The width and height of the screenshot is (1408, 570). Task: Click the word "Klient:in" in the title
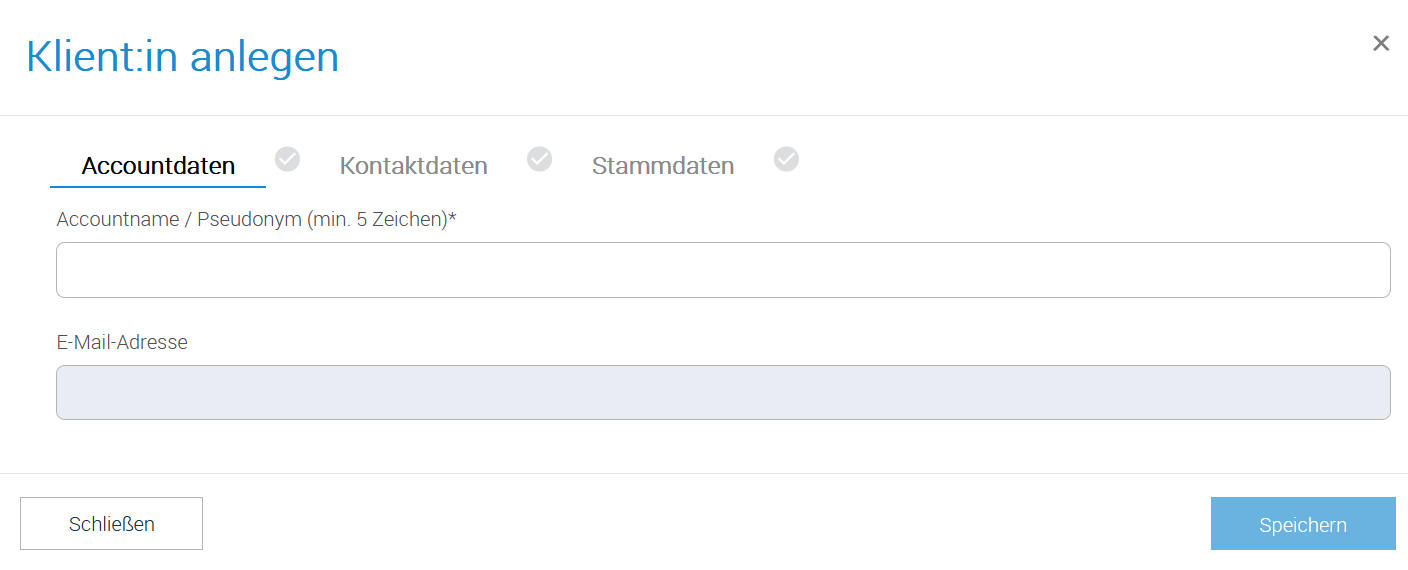pyautogui.click(x=101, y=57)
